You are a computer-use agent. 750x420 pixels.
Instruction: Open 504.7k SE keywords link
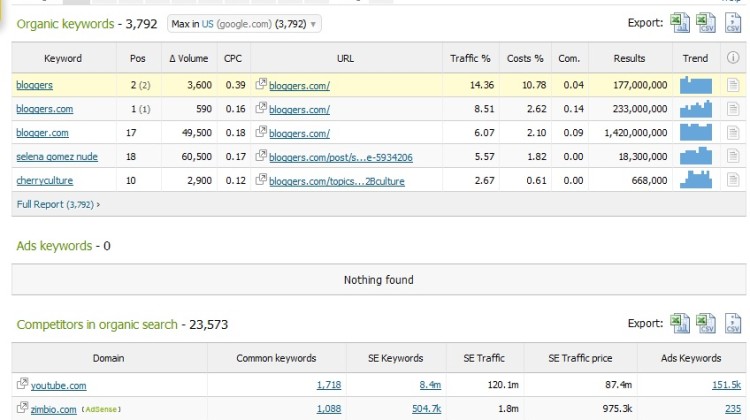(x=426, y=409)
